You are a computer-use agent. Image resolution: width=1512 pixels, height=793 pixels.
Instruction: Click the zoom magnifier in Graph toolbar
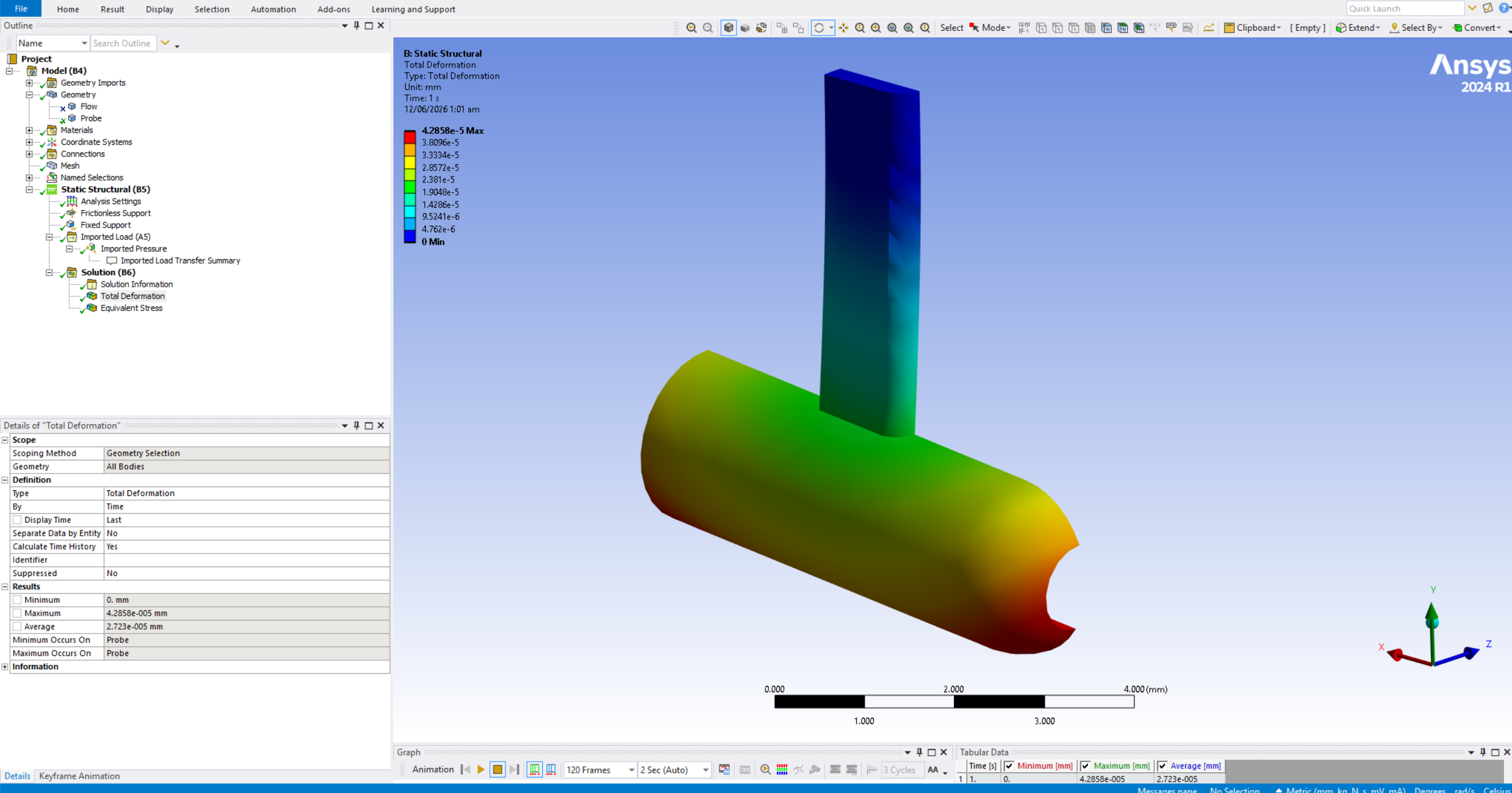765,769
